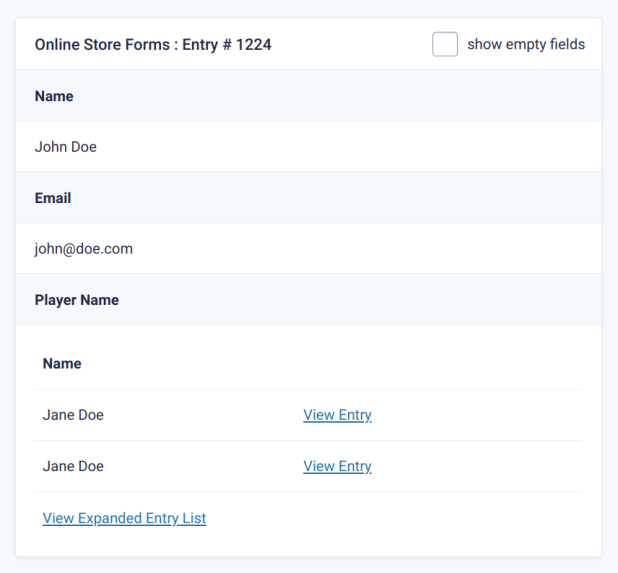Click 'Forms' in the entry title
The image size is (618, 573).
tap(147, 45)
